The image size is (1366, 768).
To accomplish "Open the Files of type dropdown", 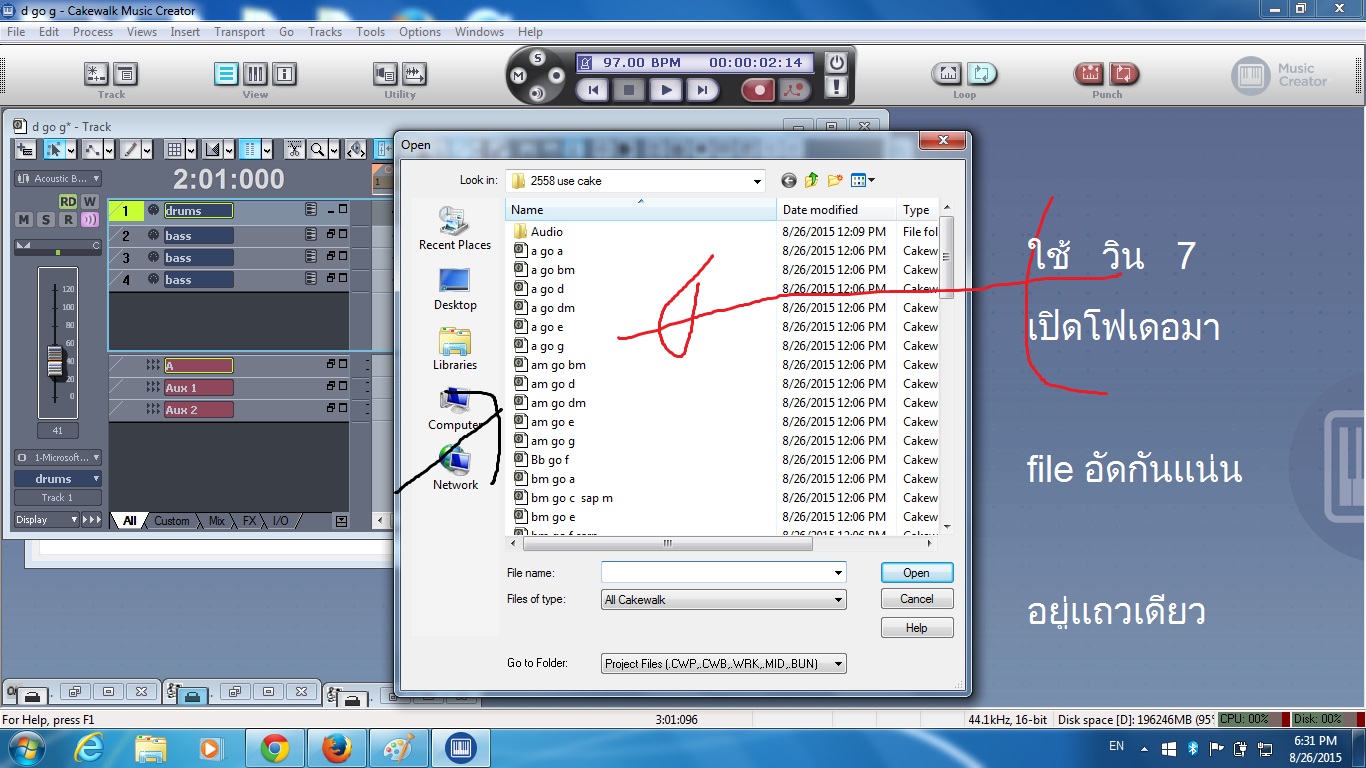I will click(x=838, y=600).
